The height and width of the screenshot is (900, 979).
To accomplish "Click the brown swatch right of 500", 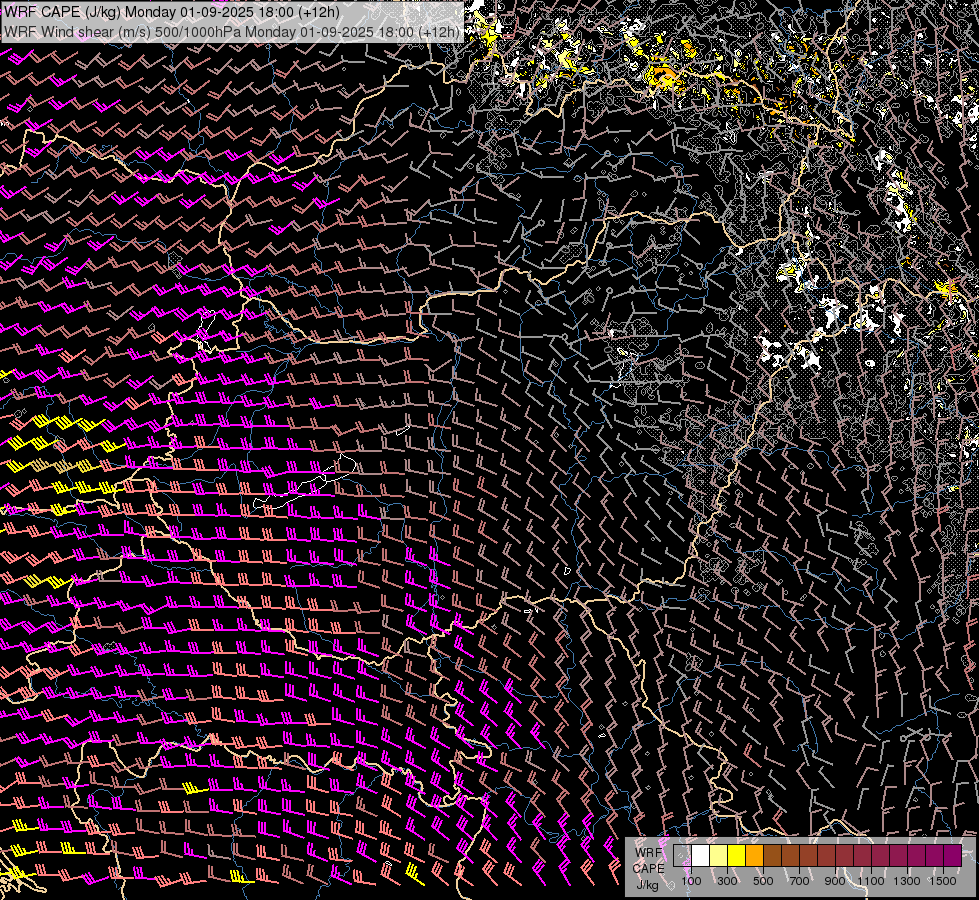I will click(773, 856).
